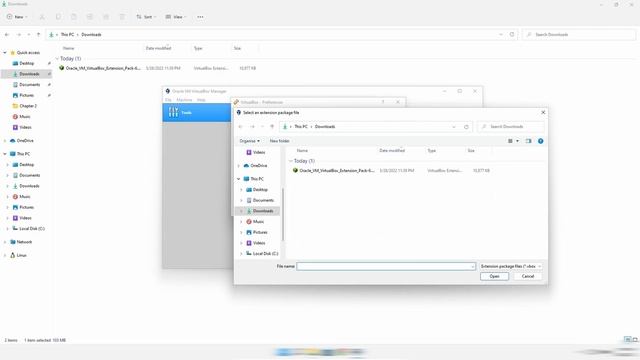Open the File name history dropdown arrow
Image resolution: width=640 pixels, height=360 pixels.
tap(472, 267)
